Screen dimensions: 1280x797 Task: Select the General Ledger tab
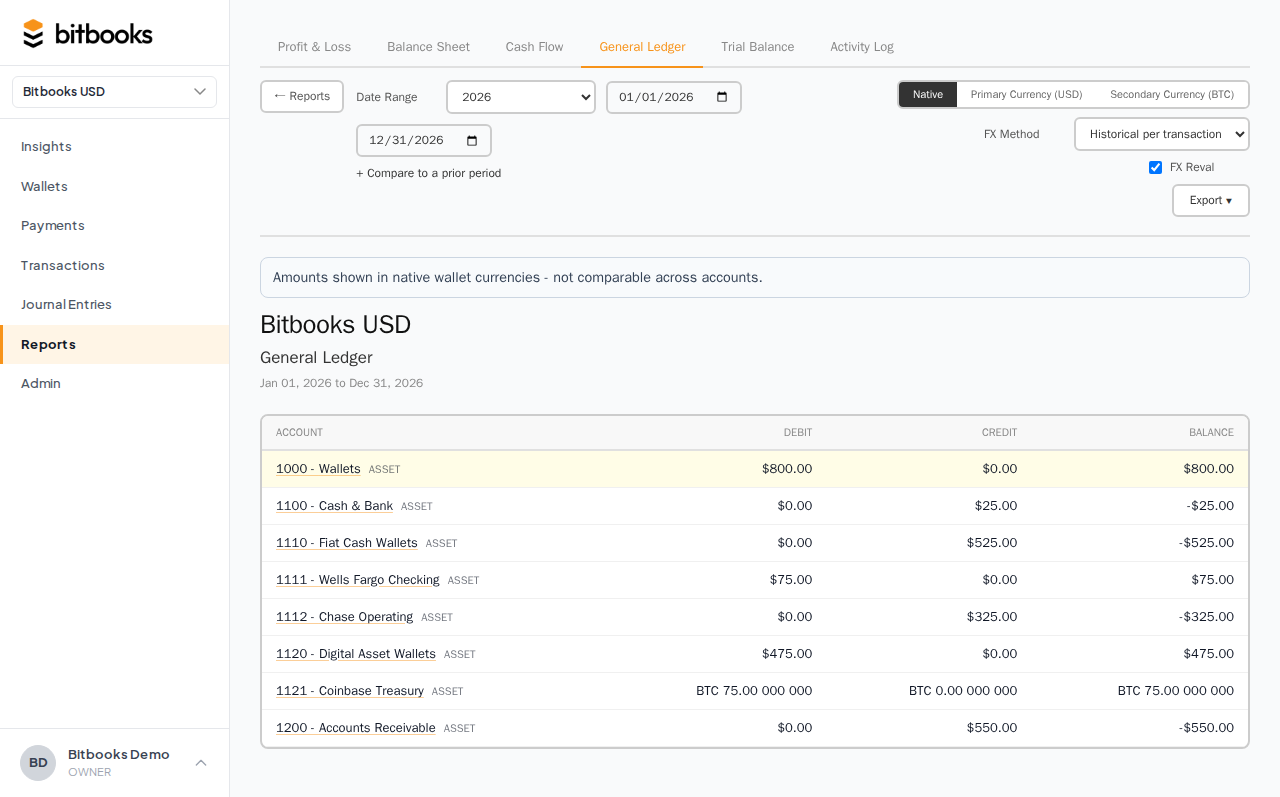[x=642, y=47]
